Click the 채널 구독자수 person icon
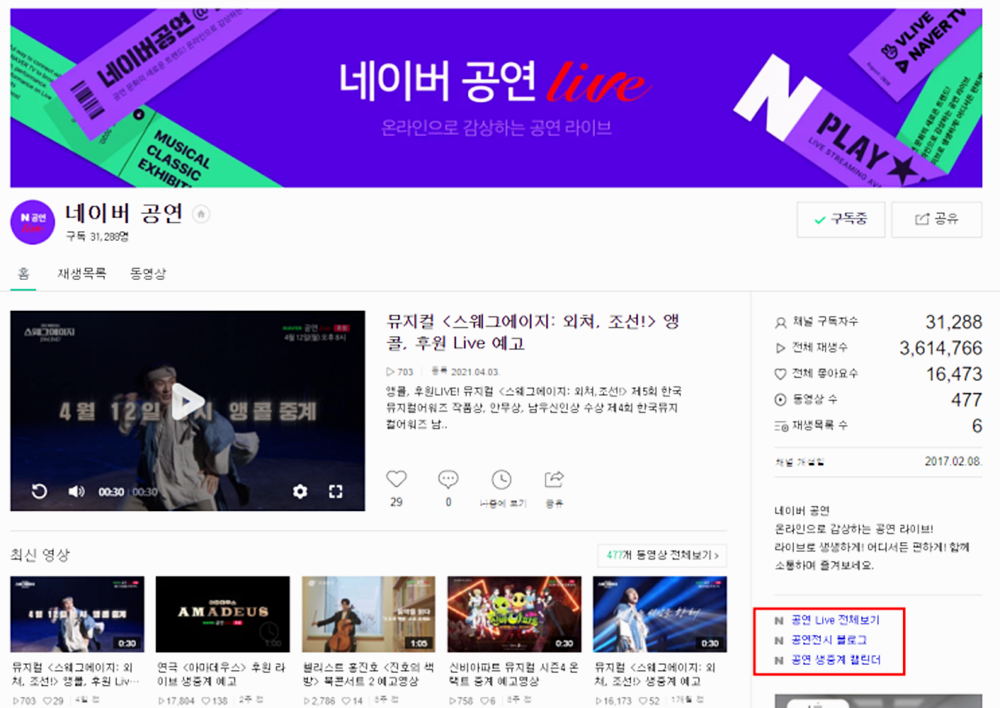Image resolution: width=1000 pixels, height=708 pixels. pos(780,322)
